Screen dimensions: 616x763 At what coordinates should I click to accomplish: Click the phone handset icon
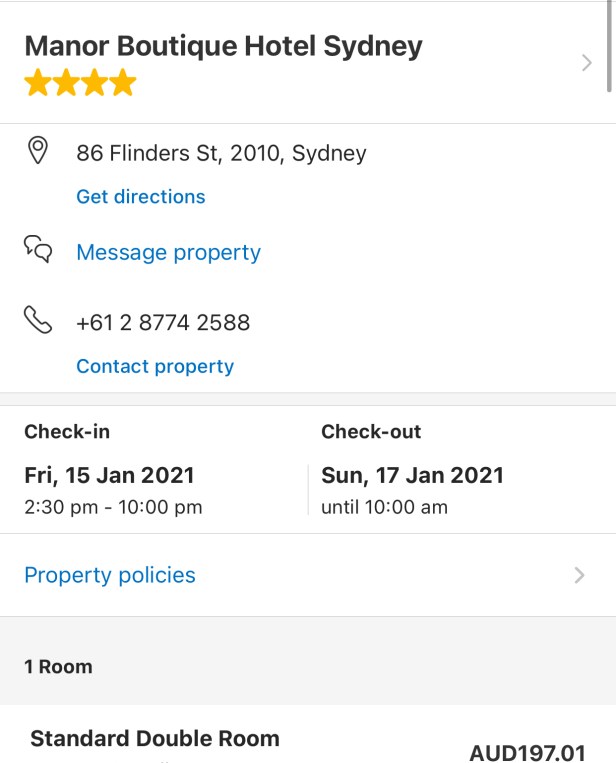tap(38, 321)
